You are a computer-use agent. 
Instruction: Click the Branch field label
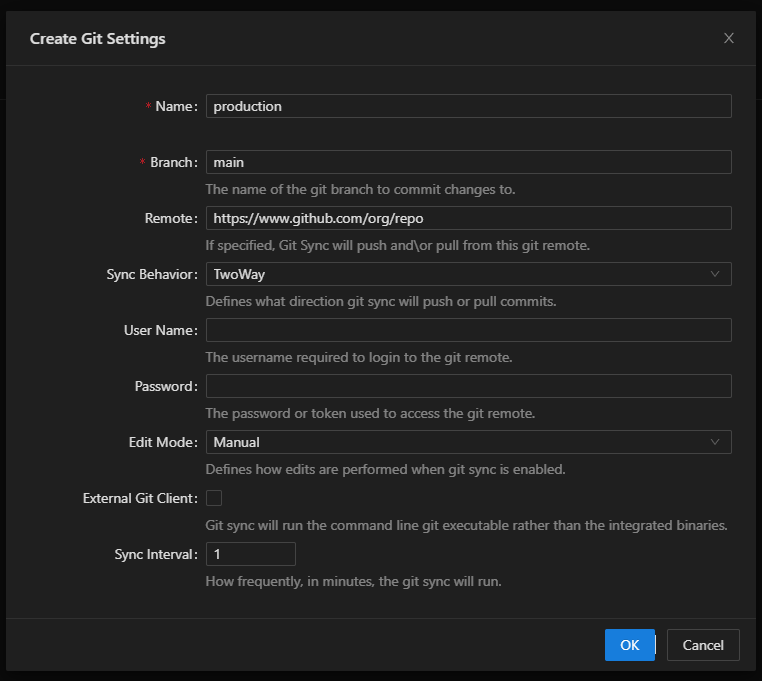click(x=172, y=162)
